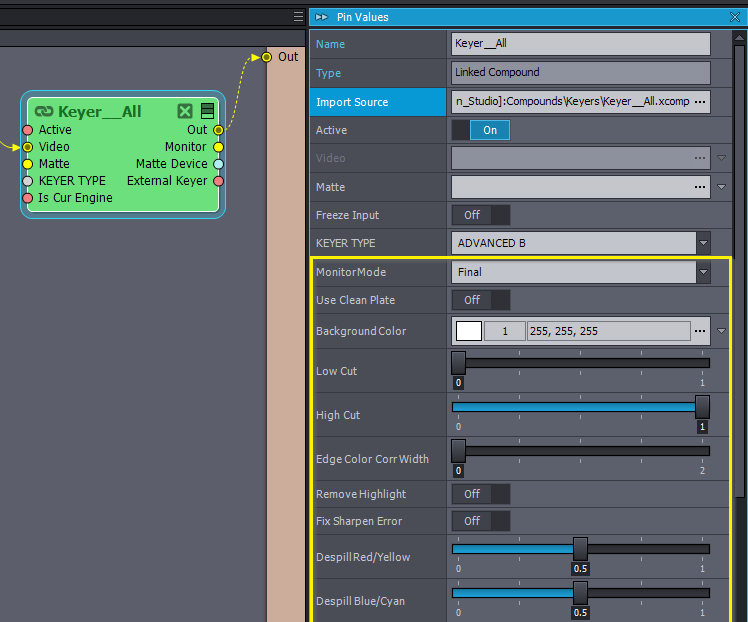Viewport: 748px width, 622px height.
Task: Click the Is Cur Engine input pin
Action: click(28, 198)
